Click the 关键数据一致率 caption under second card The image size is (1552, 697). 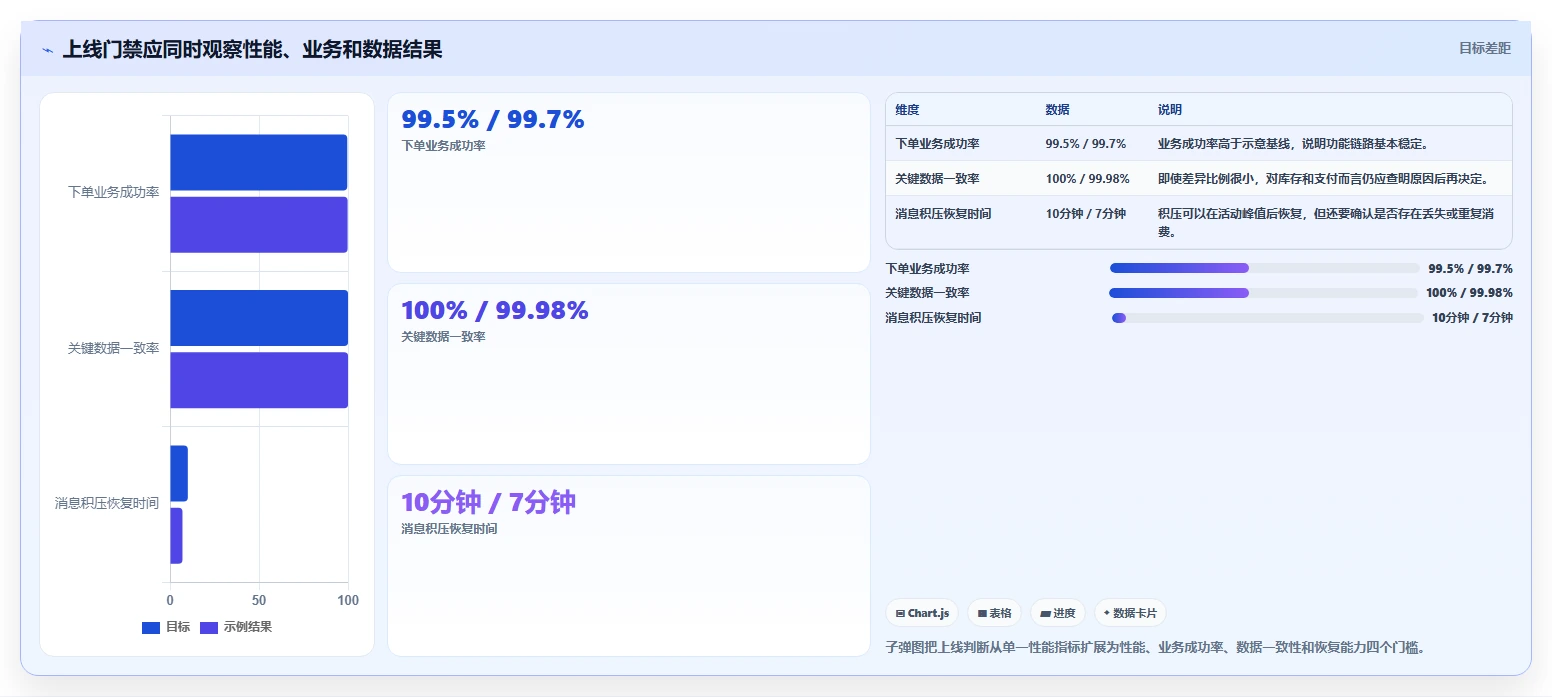click(x=443, y=337)
